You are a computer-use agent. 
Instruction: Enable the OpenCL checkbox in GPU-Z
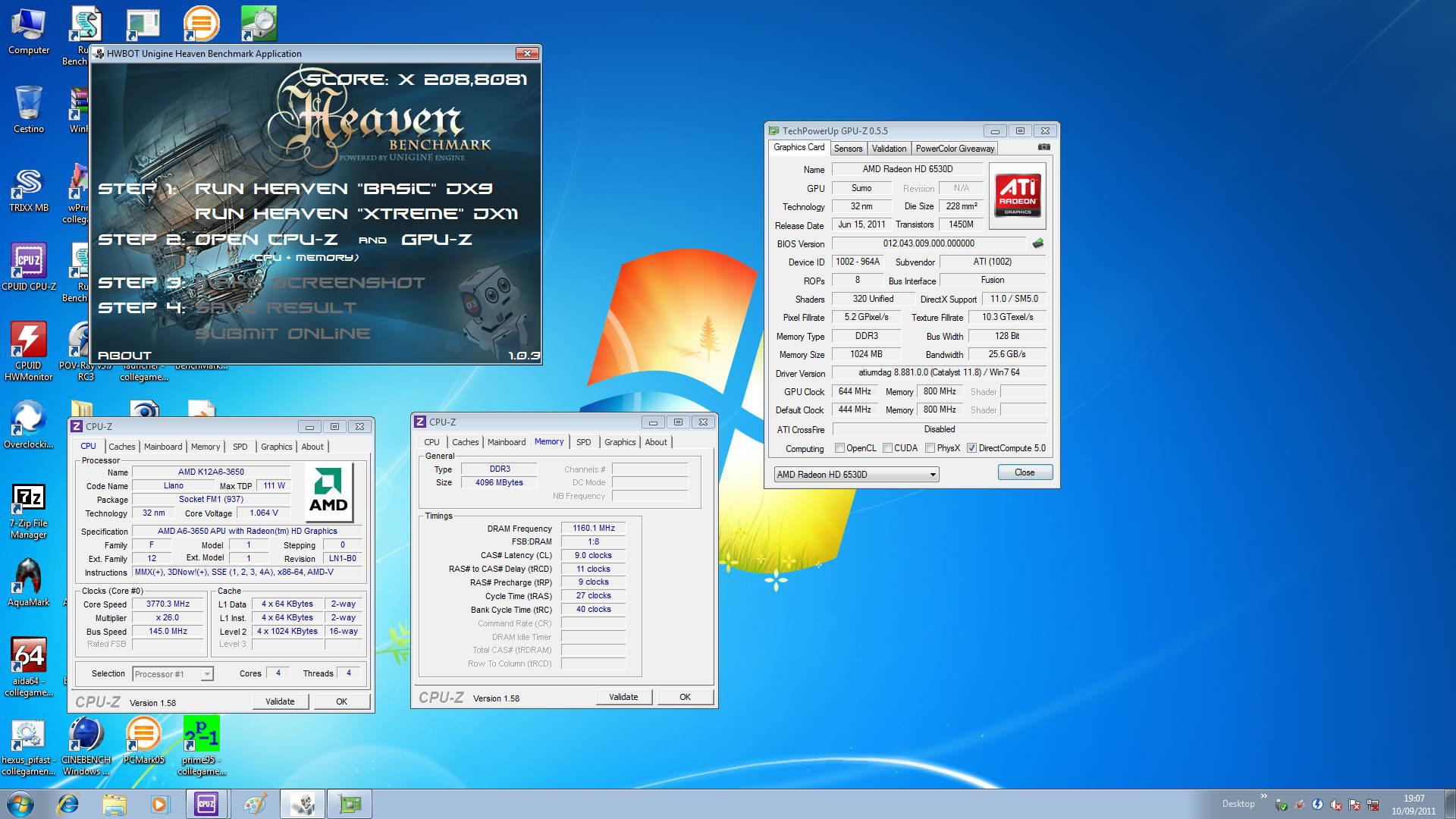coord(839,448)
